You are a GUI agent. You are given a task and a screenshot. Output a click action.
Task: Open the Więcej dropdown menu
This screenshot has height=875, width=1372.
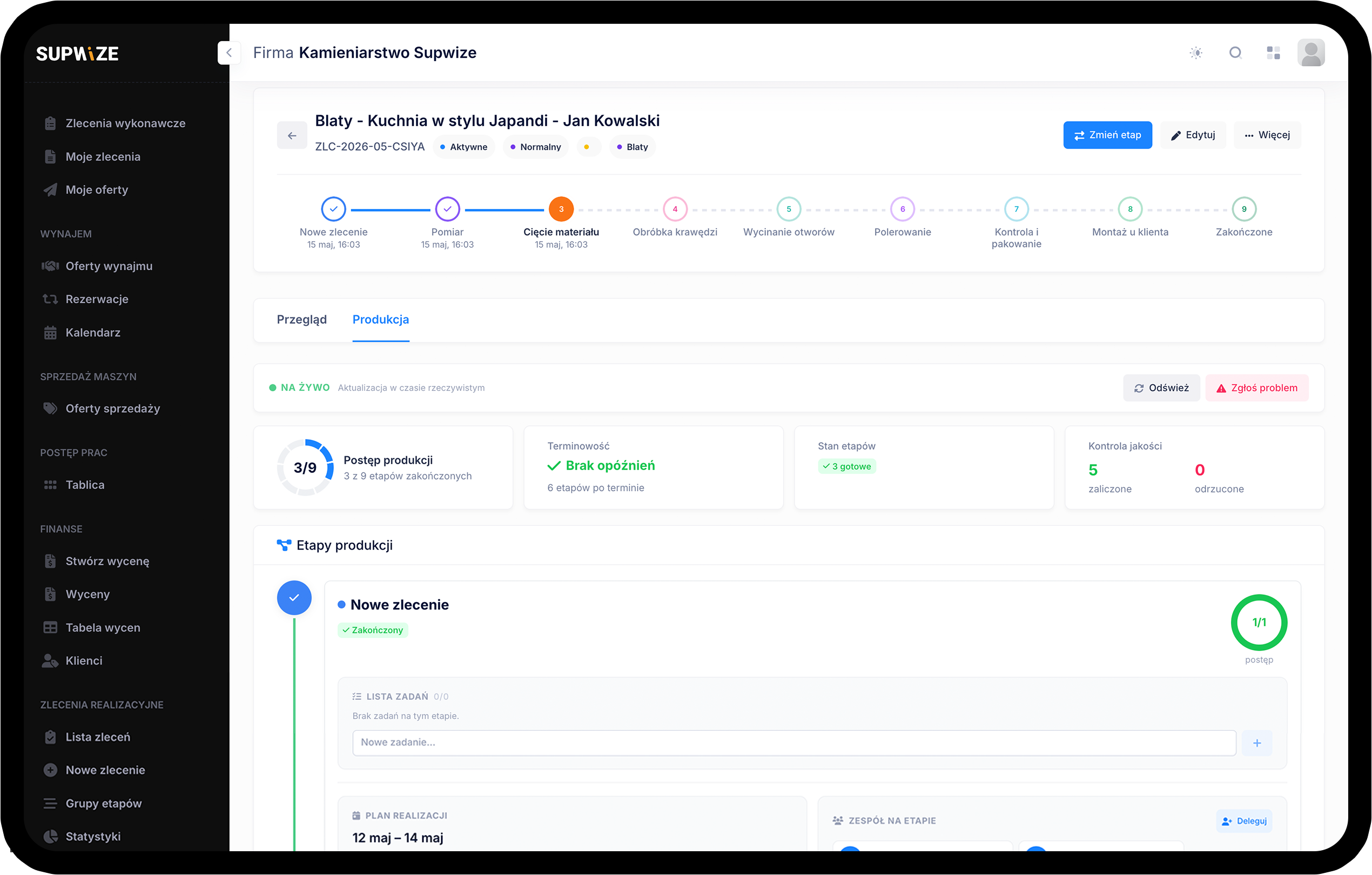[1267, 135]
